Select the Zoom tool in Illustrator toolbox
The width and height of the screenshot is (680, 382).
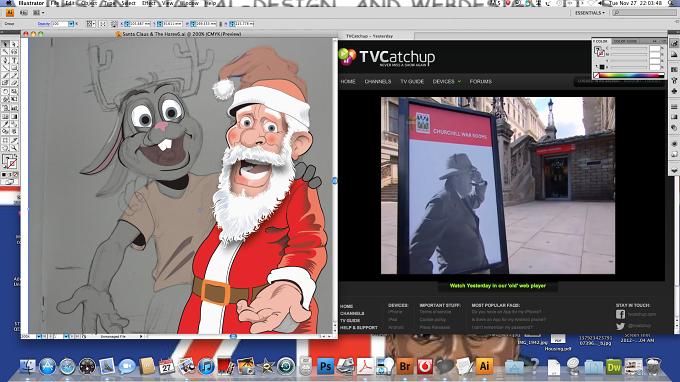point(13,148)
